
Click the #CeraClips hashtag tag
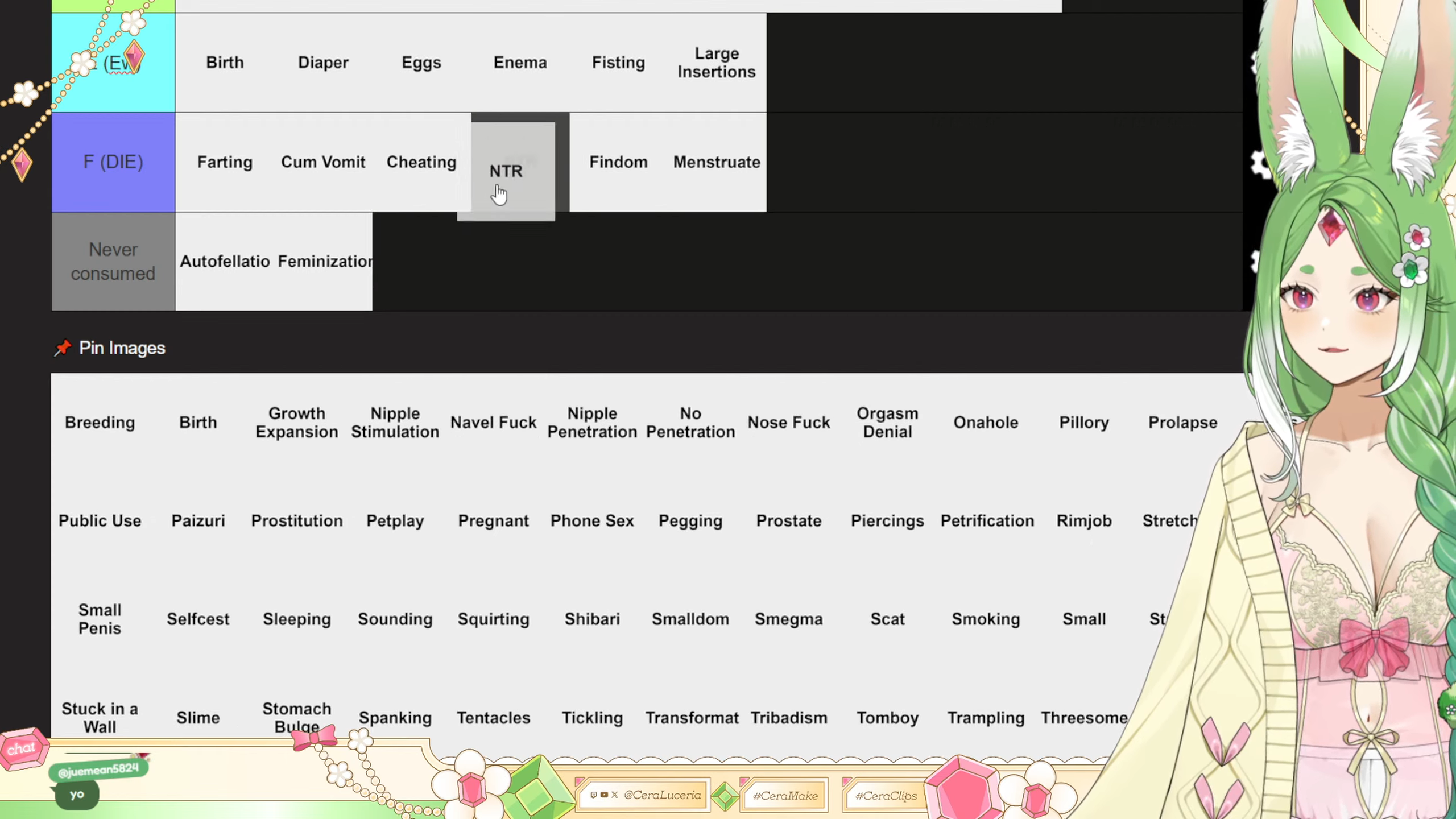tap(886, 796)
